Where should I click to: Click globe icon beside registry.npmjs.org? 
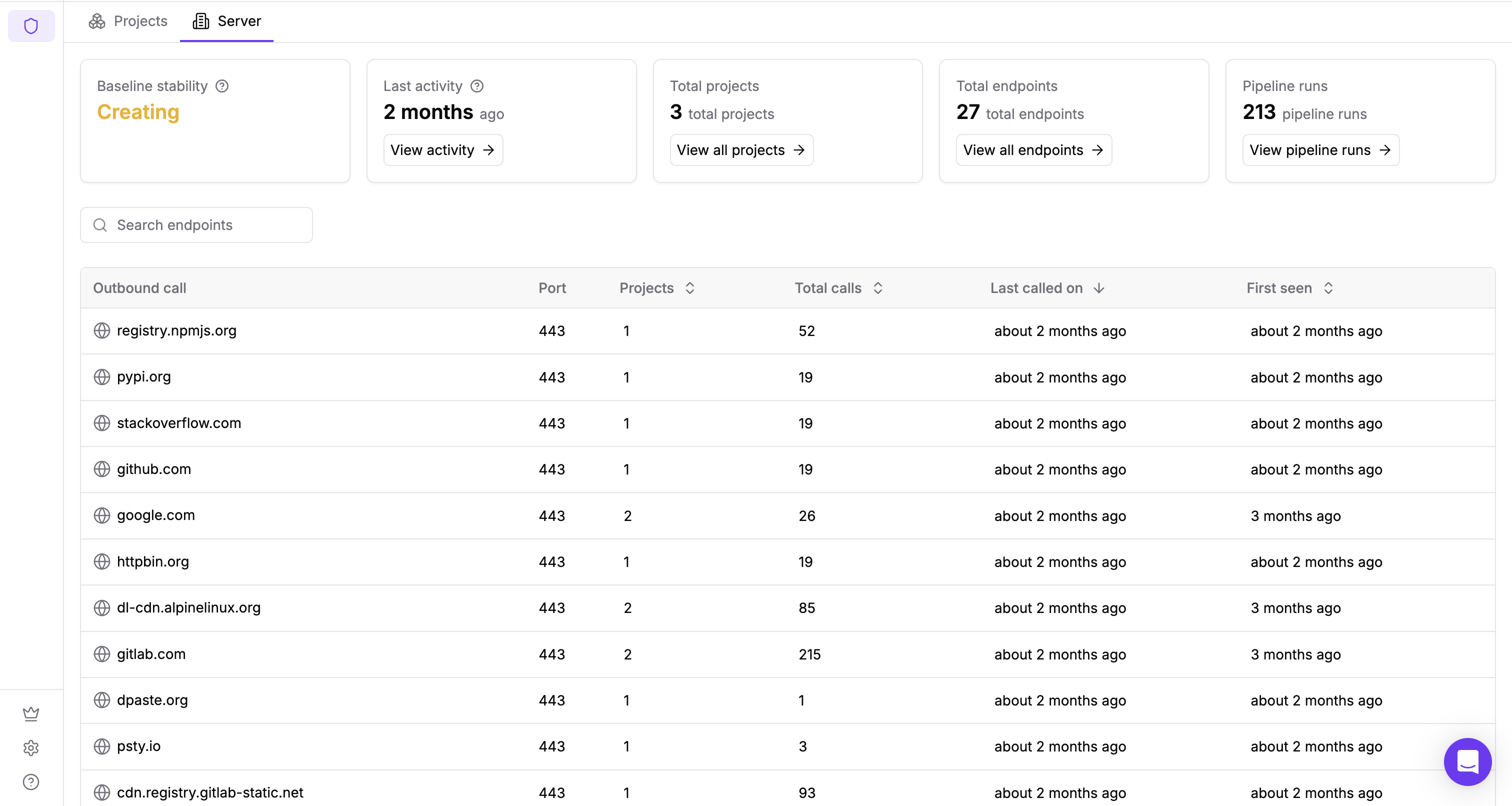click(x=102, y=330)
